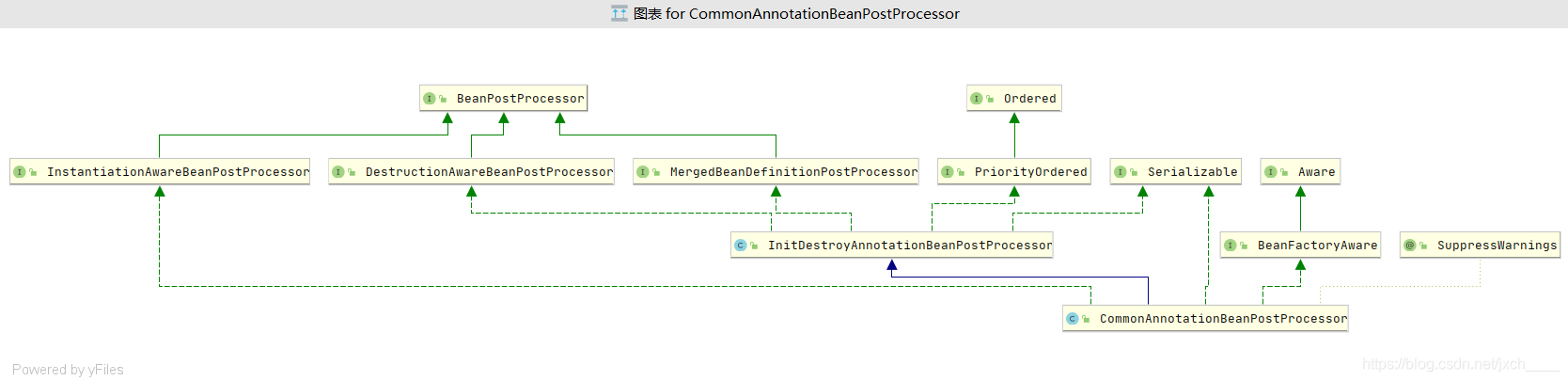Select the SuppressWarnings node label
The height and width of the screenshot is (381, 1568).
[1497, 246]
